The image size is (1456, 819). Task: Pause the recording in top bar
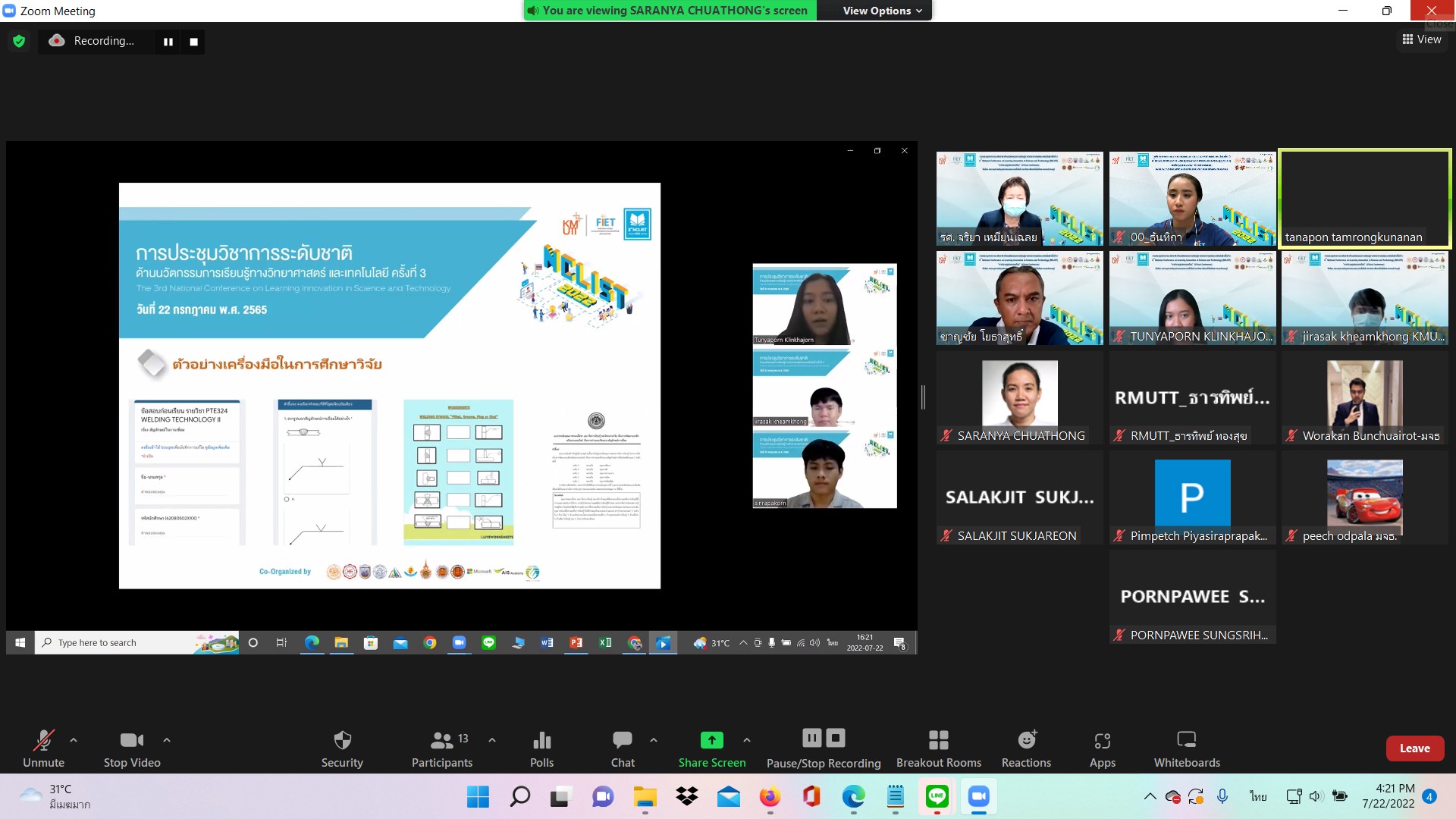coord(168,42)
